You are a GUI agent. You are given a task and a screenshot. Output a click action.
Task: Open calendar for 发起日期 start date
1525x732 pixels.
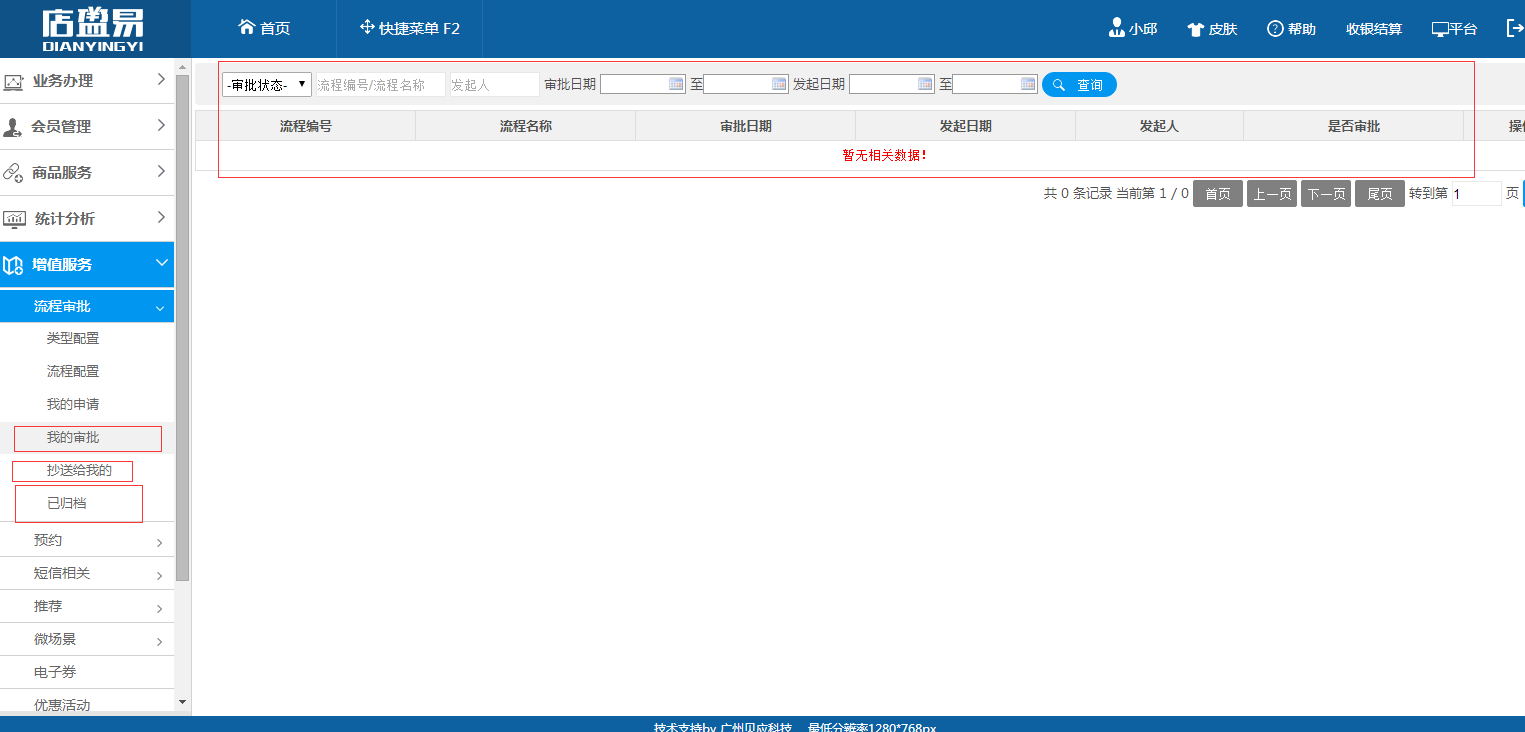925,84
